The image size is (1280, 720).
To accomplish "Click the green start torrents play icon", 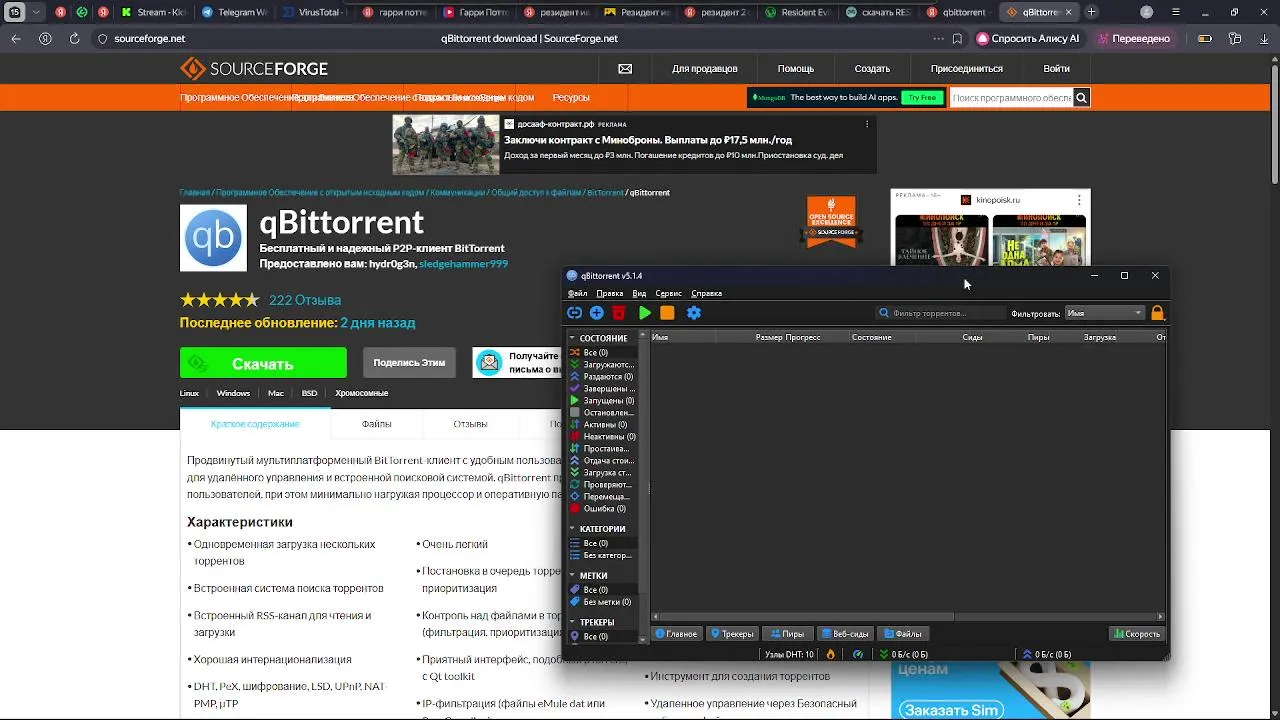I will [x=645, y=313].
